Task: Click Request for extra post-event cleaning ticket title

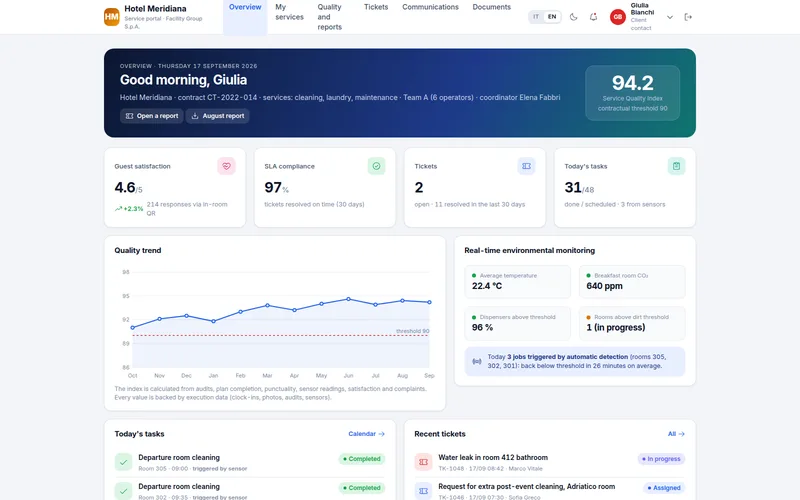Action: (x=527, y=487)
